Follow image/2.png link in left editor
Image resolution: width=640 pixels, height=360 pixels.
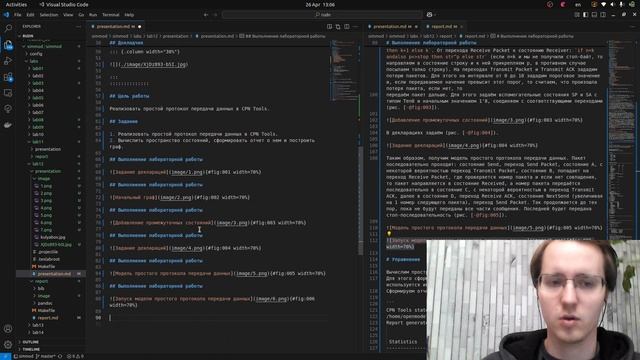coord(176,198)
